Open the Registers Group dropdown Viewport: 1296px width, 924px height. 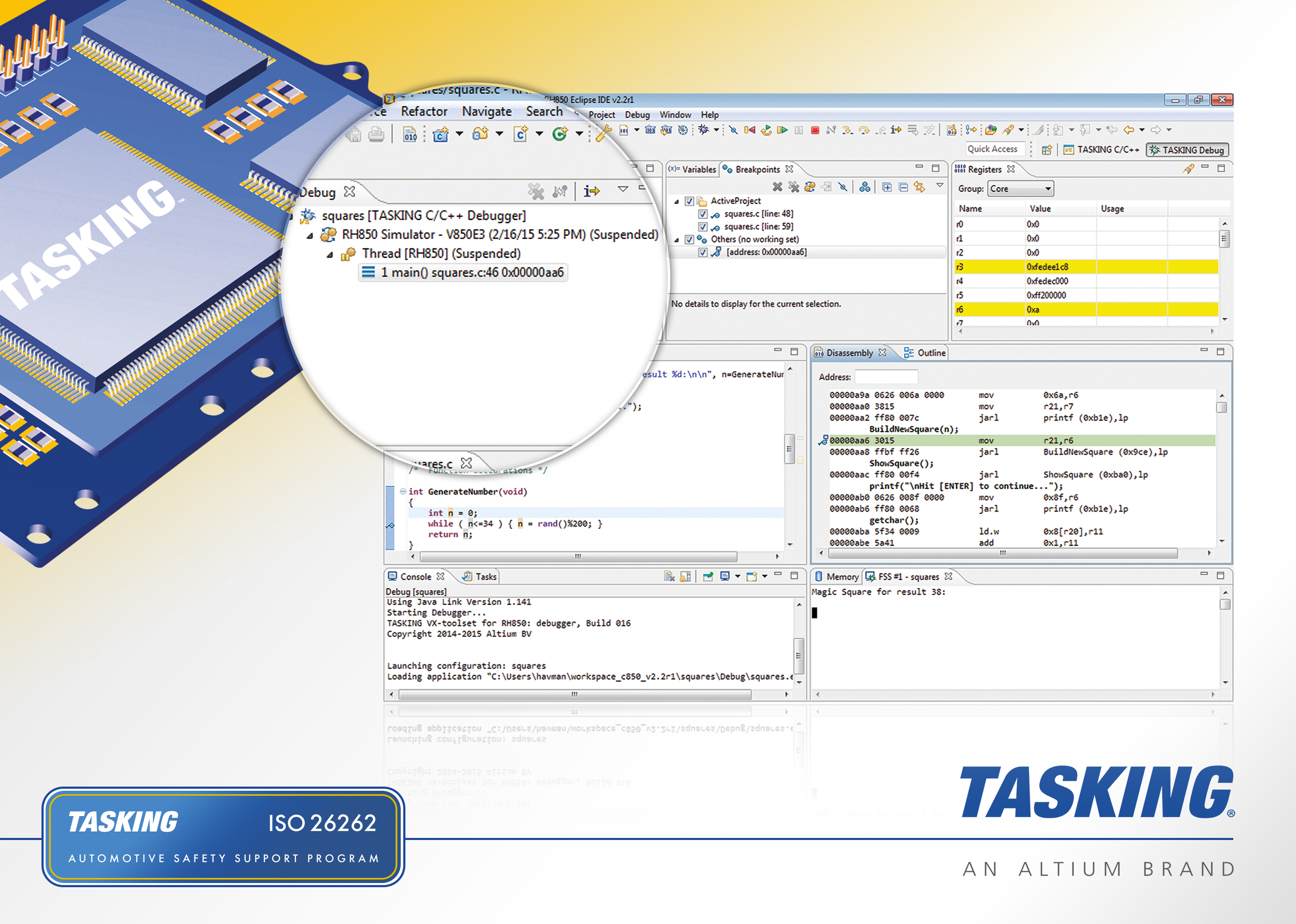(x=1020, y=188)
